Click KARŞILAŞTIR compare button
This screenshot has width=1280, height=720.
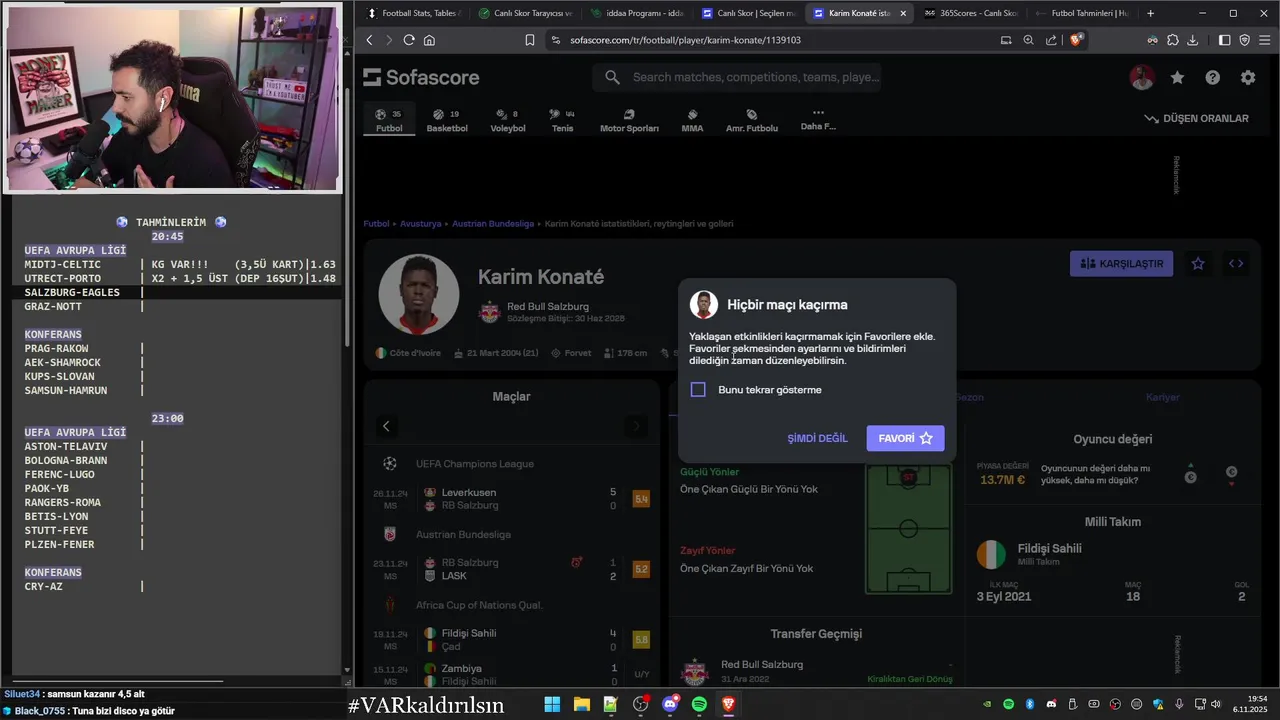[1121, 263]
